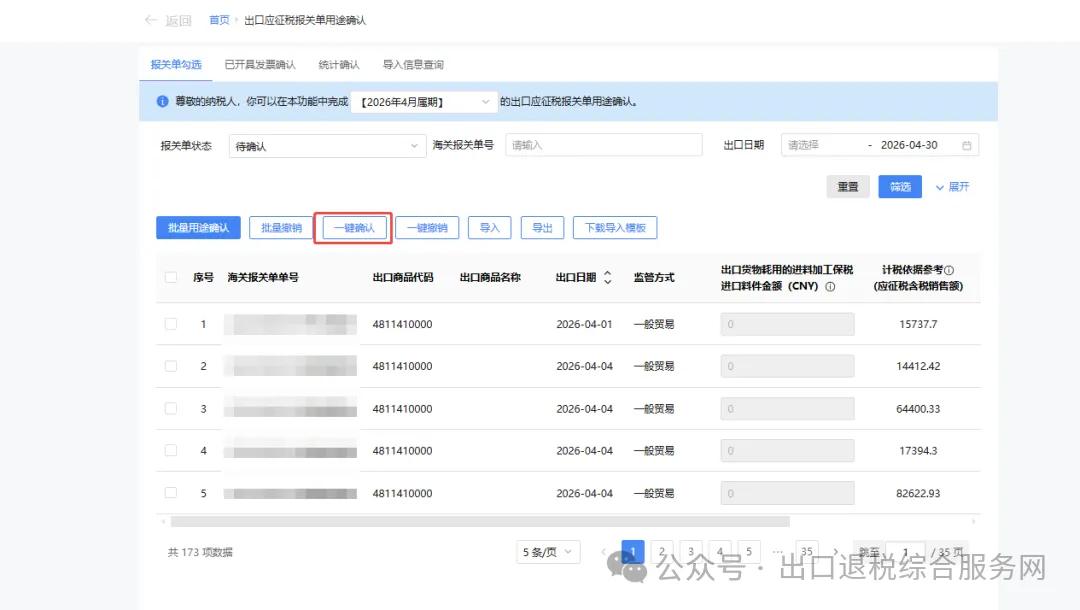The width and height of the screenshot is (1080, 610).
Task: Click 监管方式 column header
Action: [654, 277]
